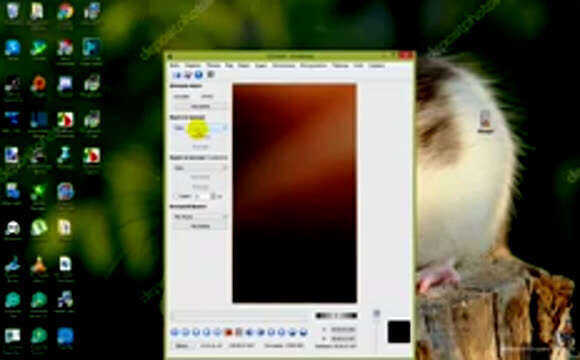
Task: Click the red square button in bottom control row
Action: 228,332
